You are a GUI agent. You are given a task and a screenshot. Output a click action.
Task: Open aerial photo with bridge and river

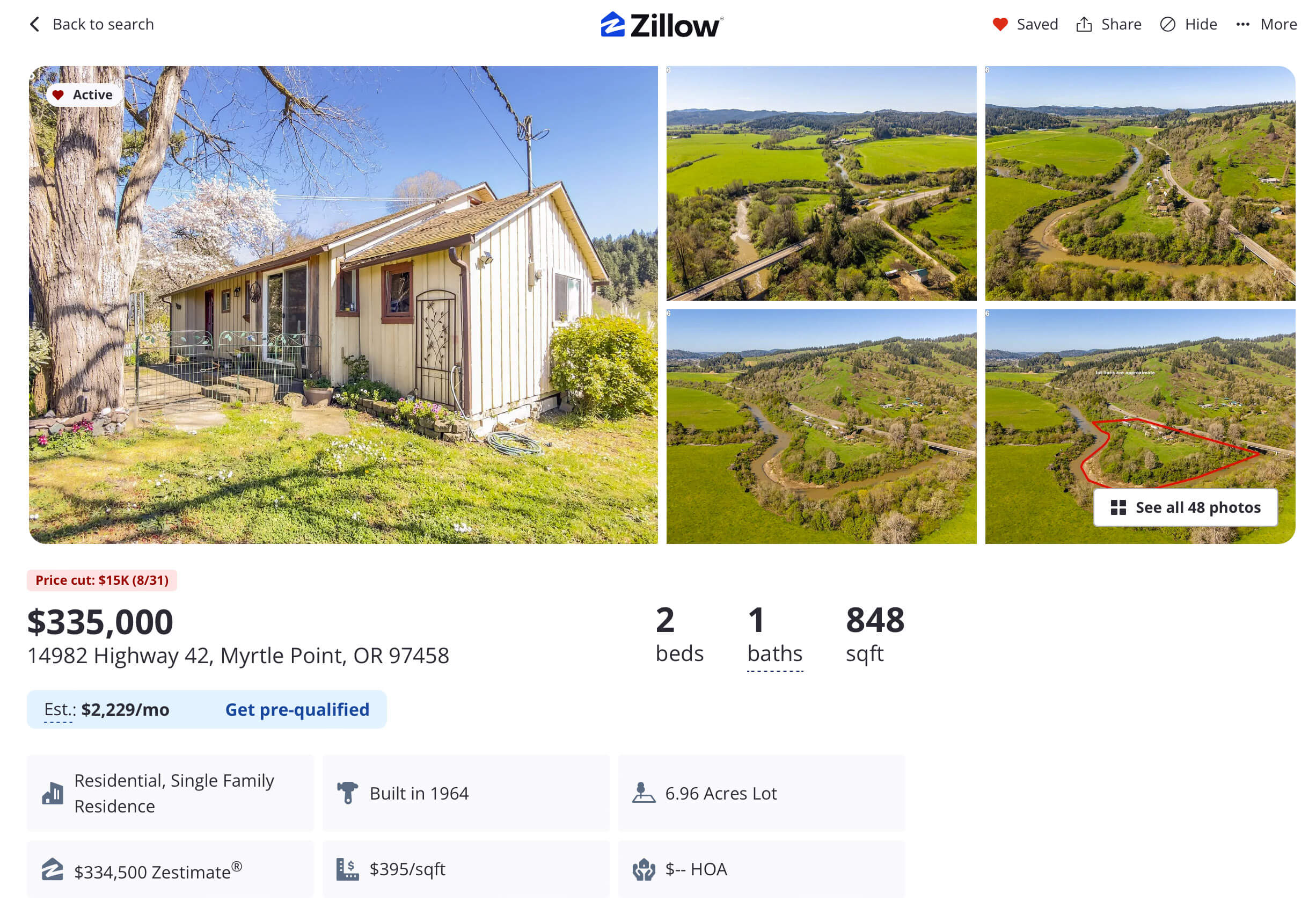point(821,183)
